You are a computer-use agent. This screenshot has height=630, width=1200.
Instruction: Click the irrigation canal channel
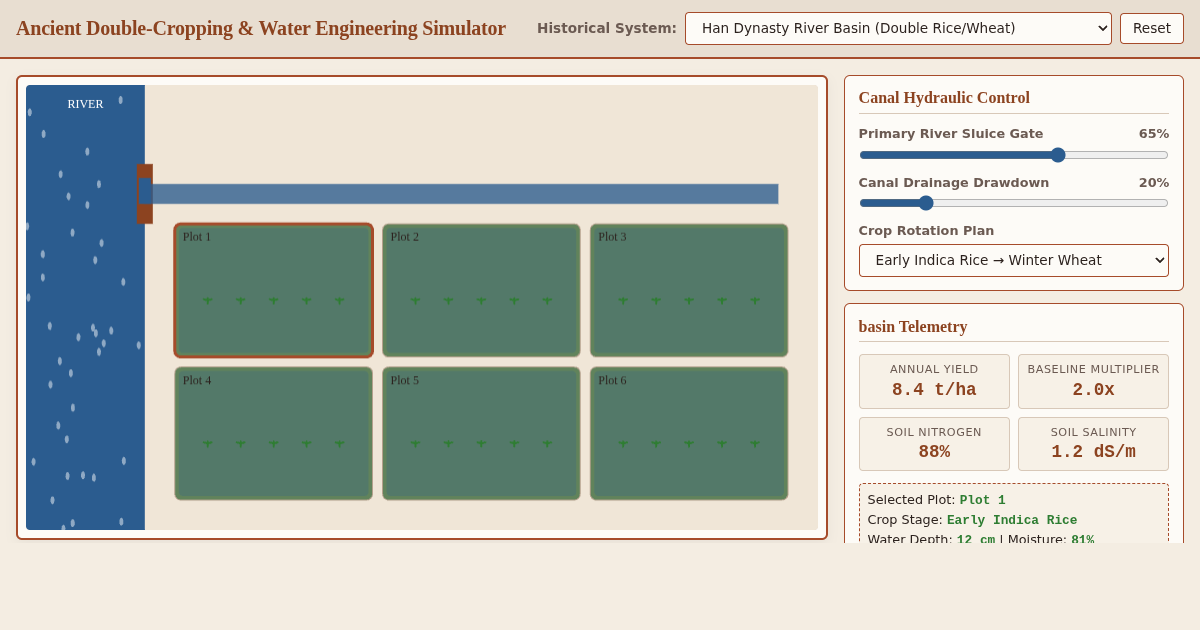coord(465,194)
